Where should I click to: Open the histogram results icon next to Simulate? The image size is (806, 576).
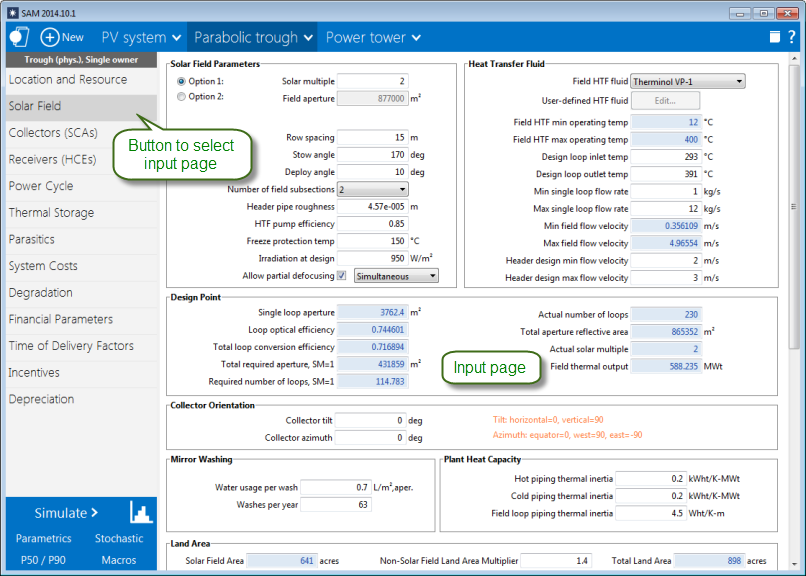click(140, 512)
